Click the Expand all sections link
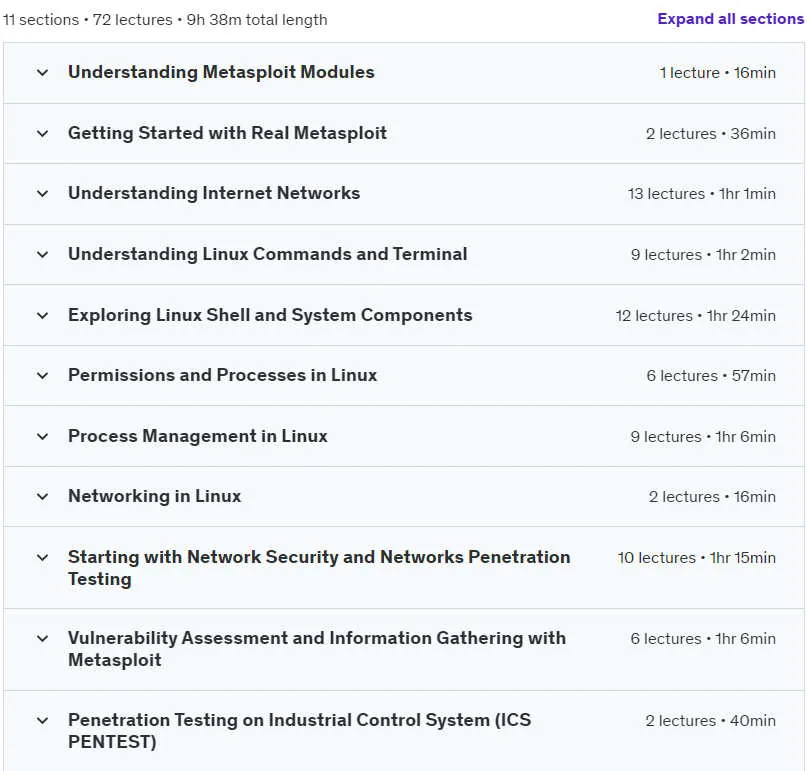The width and height of the screenshot is (807, 771). [730, 19]
